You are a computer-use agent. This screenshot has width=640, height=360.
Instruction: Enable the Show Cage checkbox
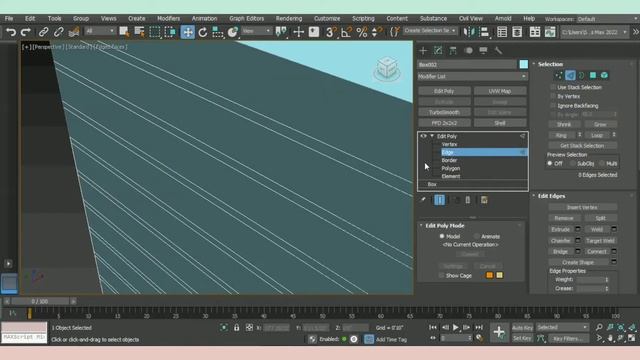(x=441, y=276)
